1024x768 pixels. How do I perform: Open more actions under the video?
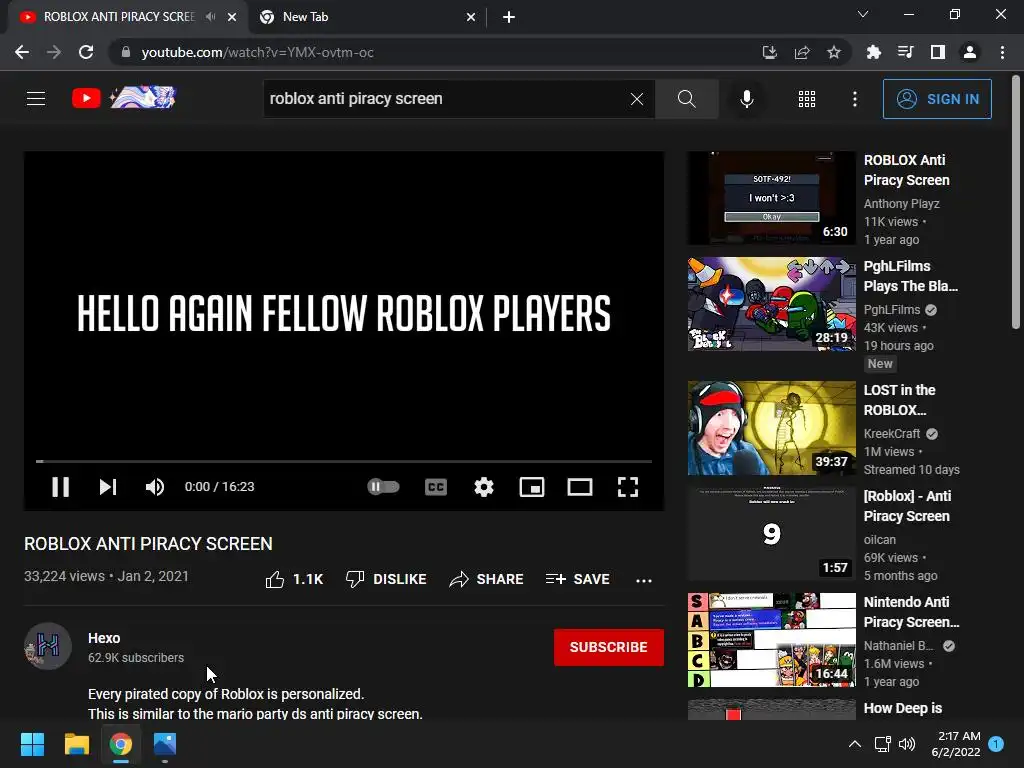(x=644, y=580)
